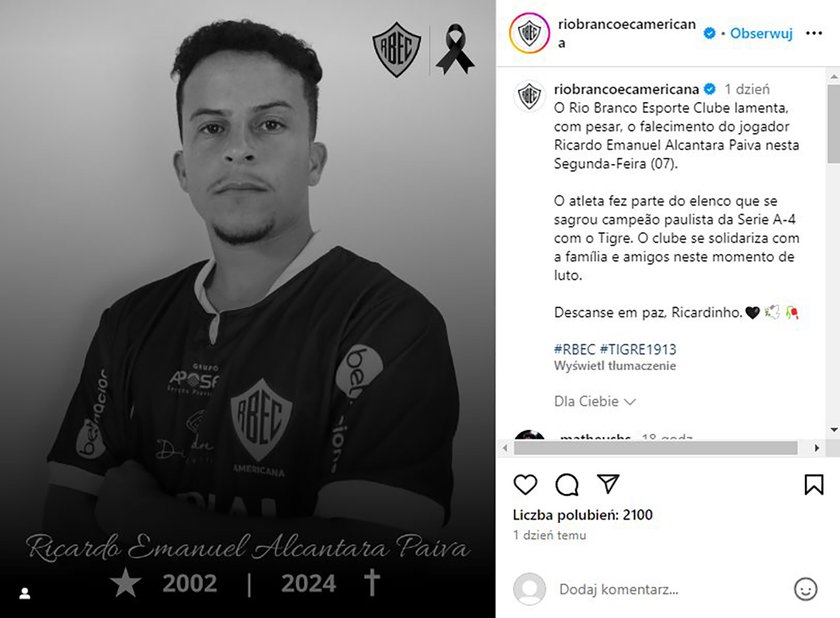Click horizontal scrollbar left arrow

tap(505, 448)
